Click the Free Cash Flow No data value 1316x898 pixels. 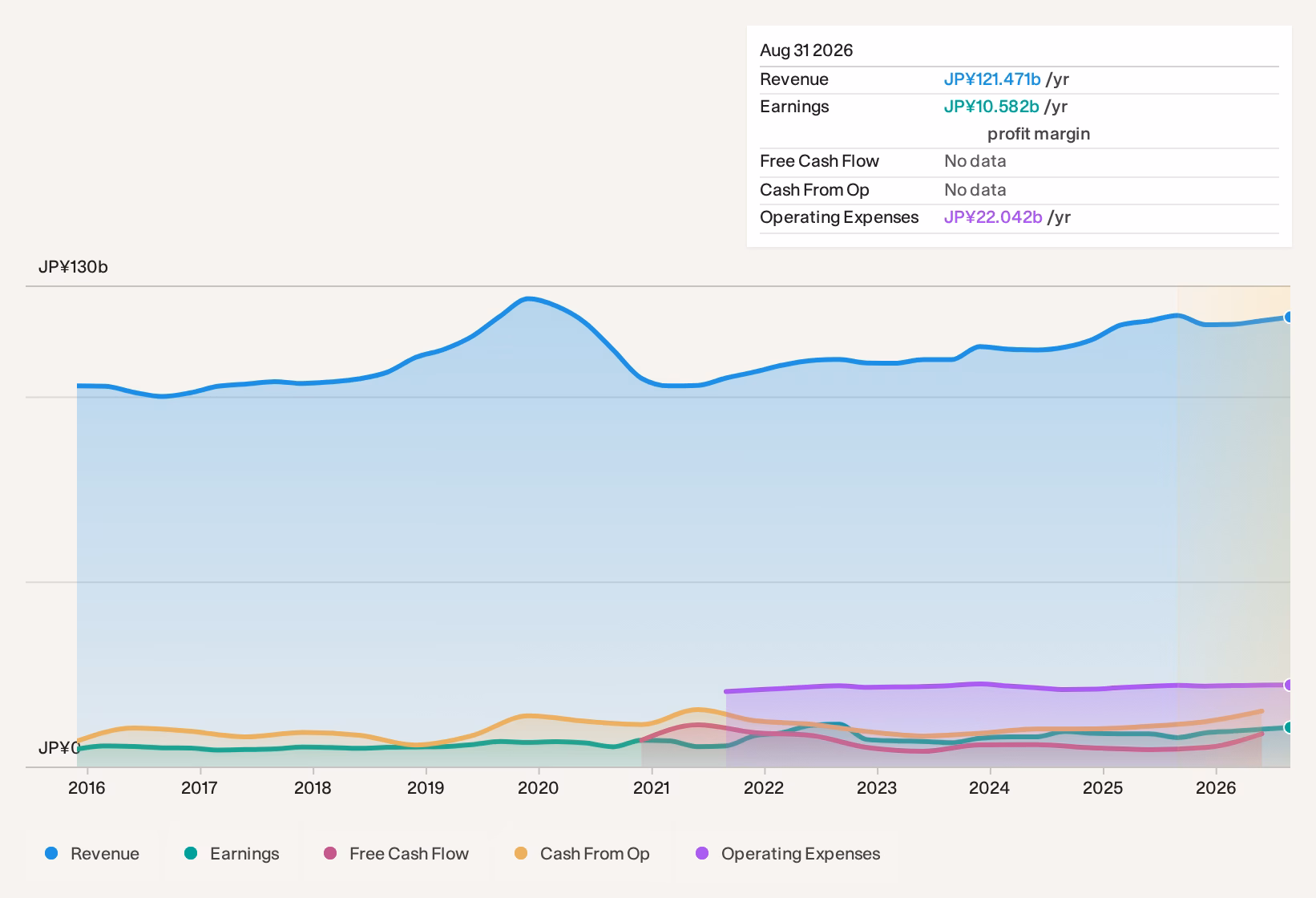point(975,161)
